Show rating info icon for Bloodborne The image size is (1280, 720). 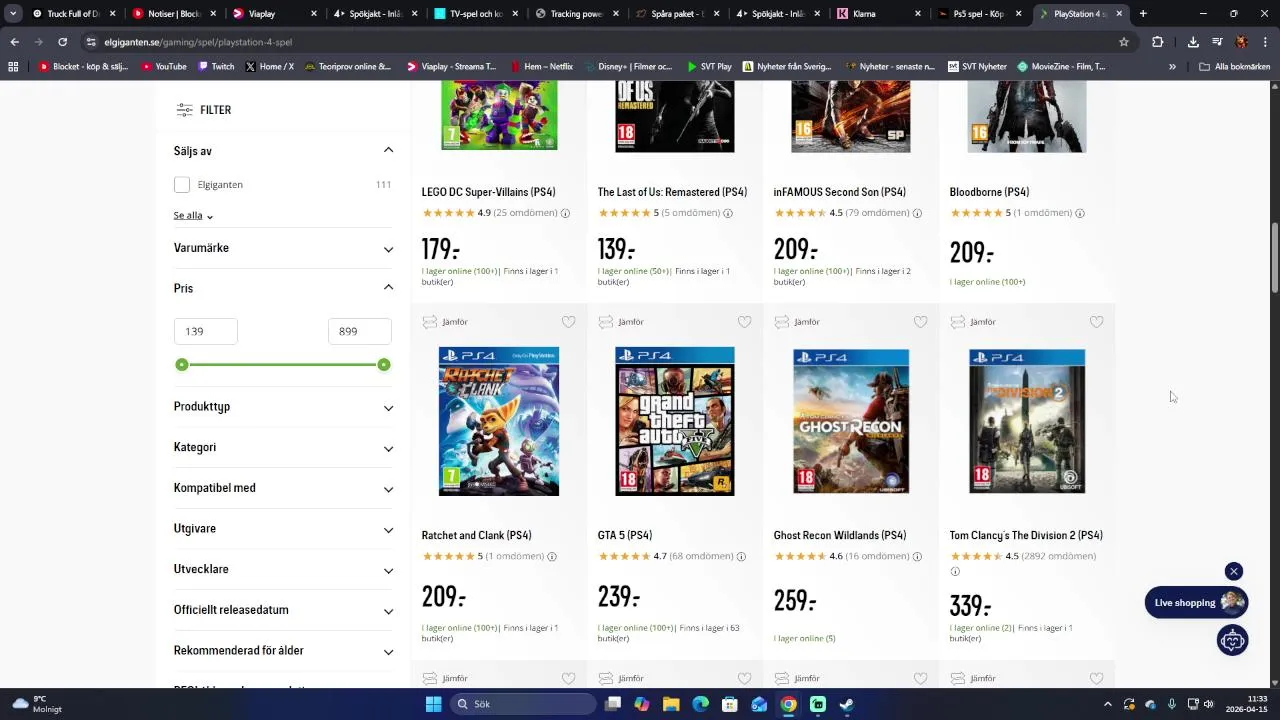(x=1079, y=213)
